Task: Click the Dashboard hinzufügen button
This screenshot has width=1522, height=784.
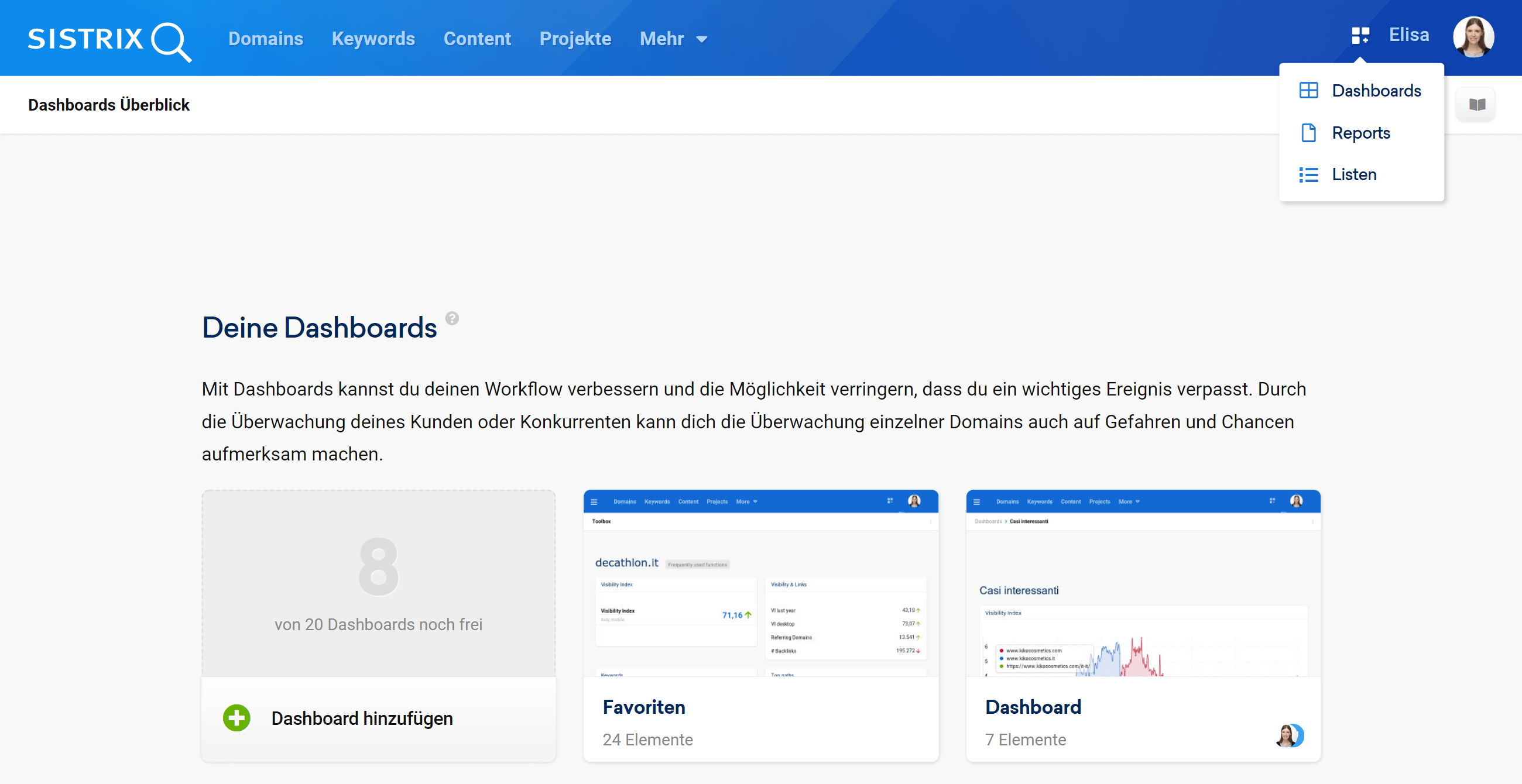Action: point(362,718)
